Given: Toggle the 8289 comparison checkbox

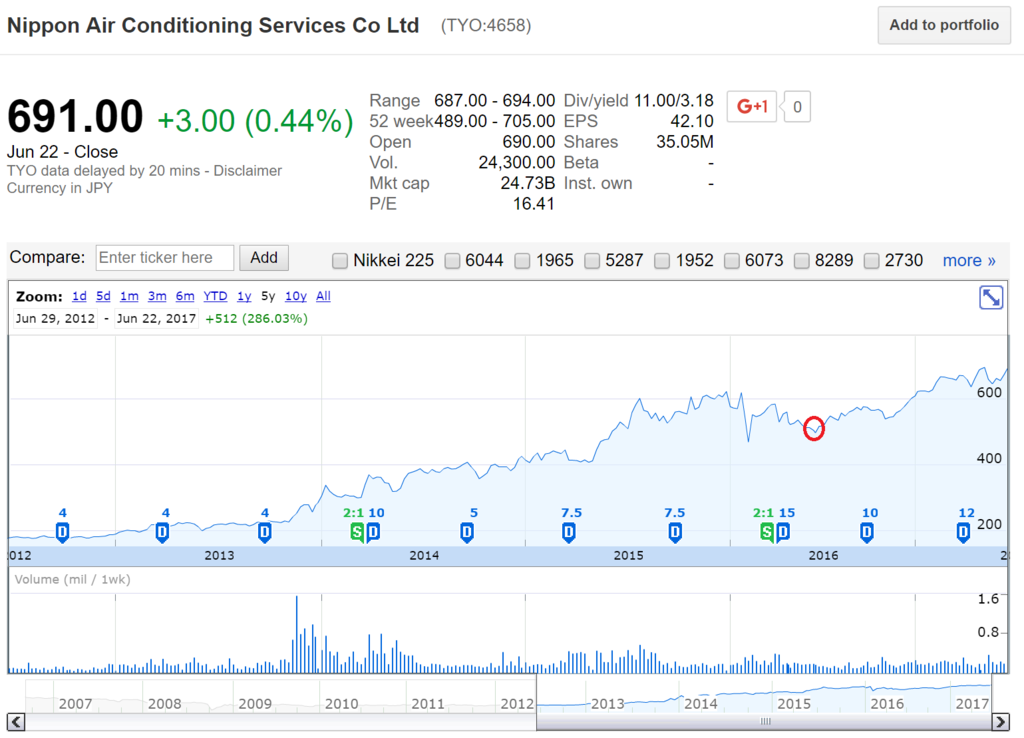Looking at the screenshot, I should point(801,261).
